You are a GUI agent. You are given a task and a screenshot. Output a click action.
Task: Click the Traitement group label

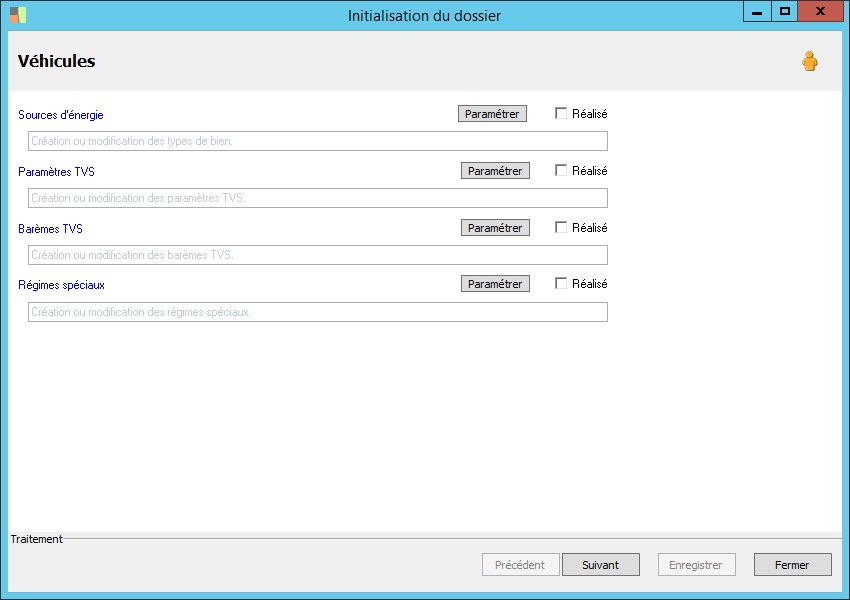pos(36,539)
